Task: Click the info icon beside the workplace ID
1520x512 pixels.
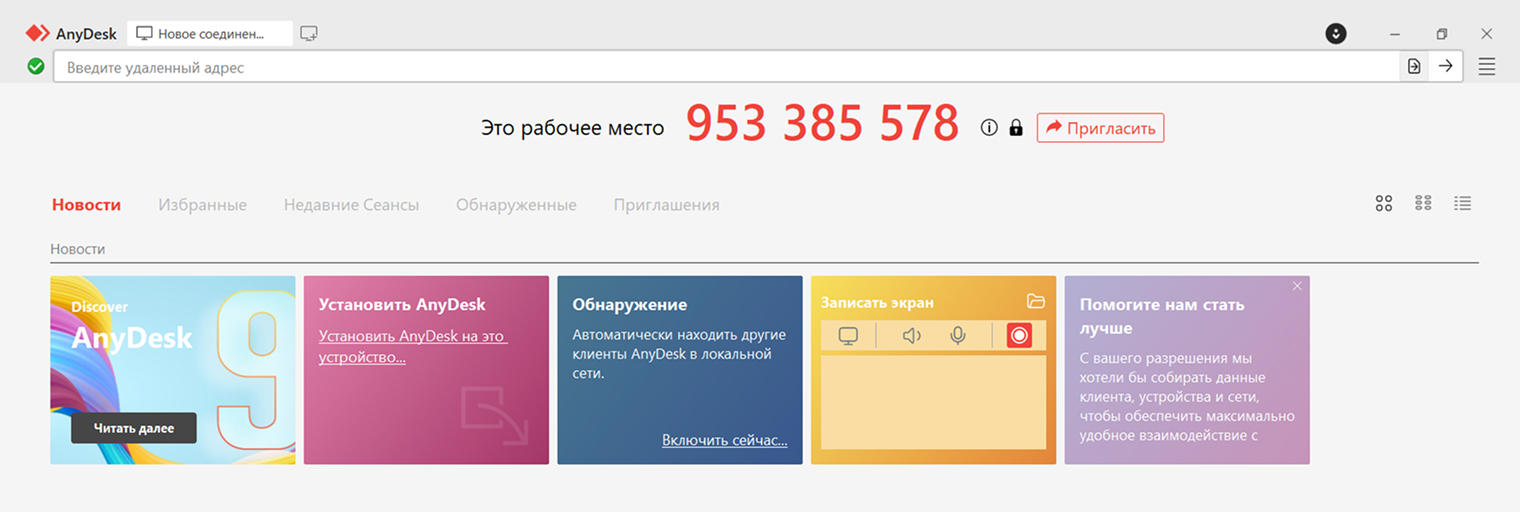Action: click(x=989, y=128)
